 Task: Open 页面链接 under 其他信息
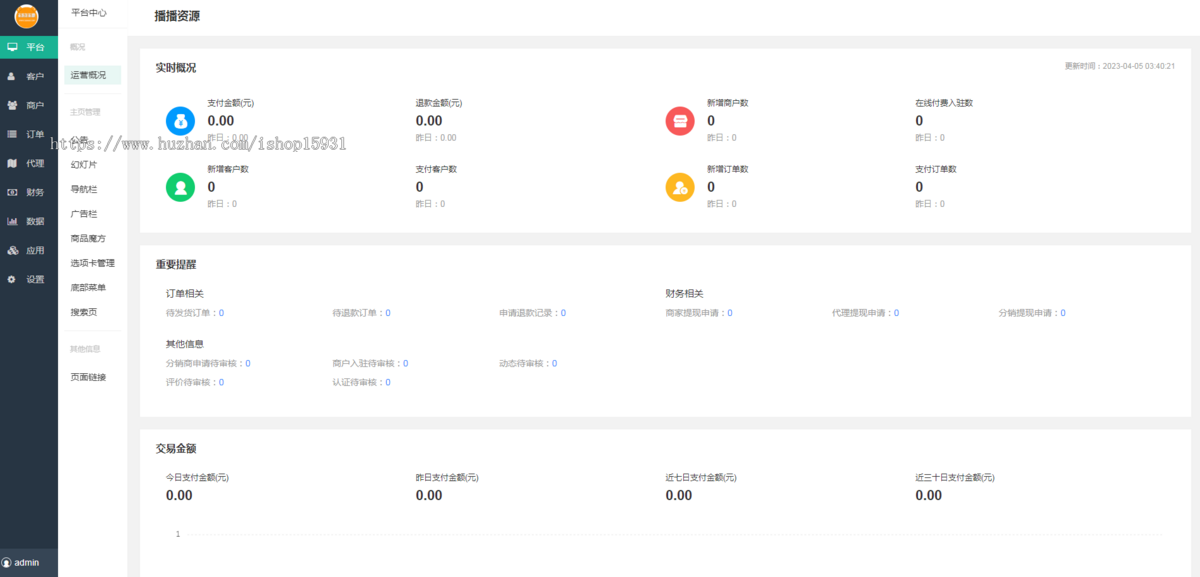pos(88,377)
